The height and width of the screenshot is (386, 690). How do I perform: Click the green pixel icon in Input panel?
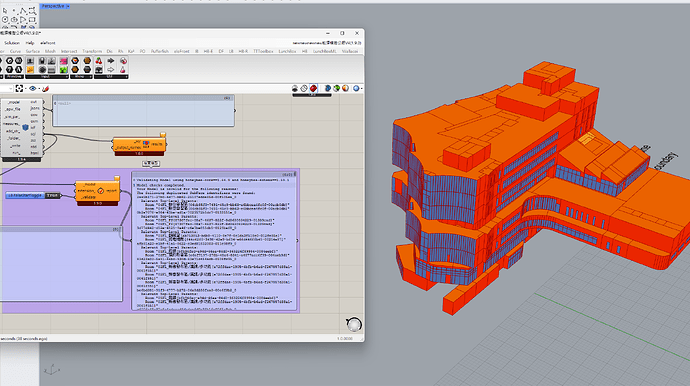(x=64, y=70)
